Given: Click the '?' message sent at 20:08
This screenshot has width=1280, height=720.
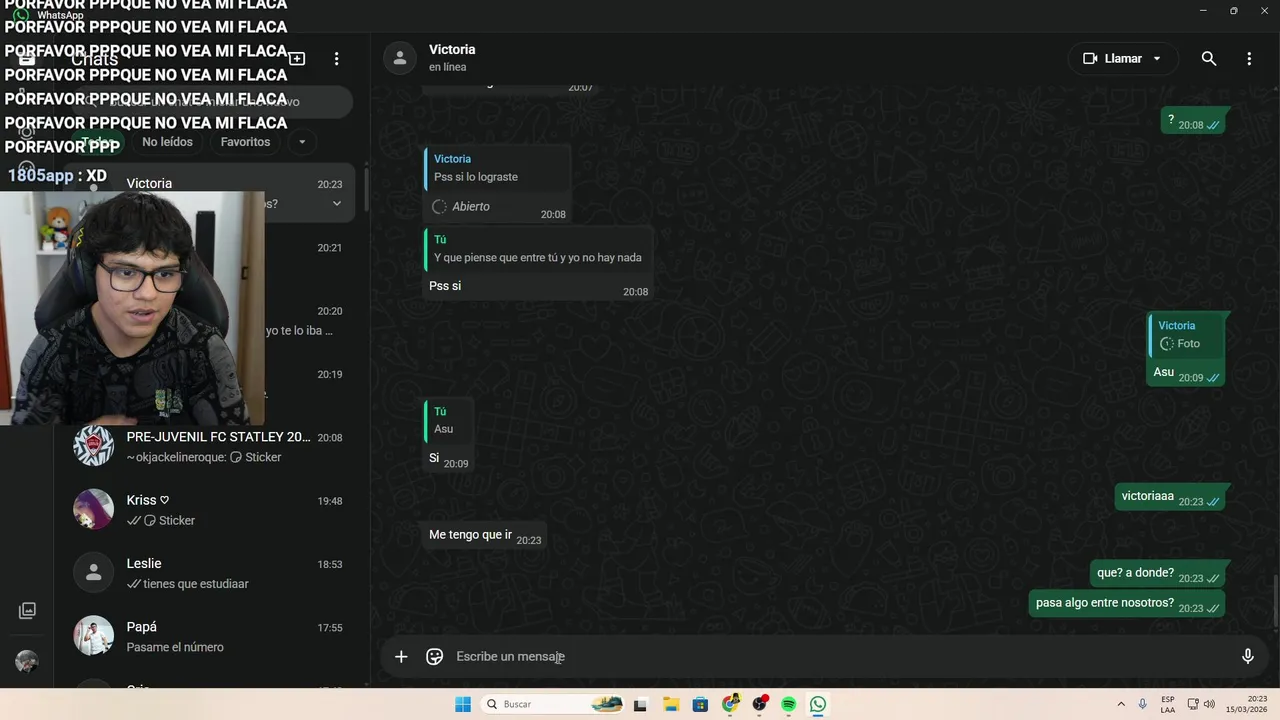Looking at the screenshot, I should (1193, 121).
